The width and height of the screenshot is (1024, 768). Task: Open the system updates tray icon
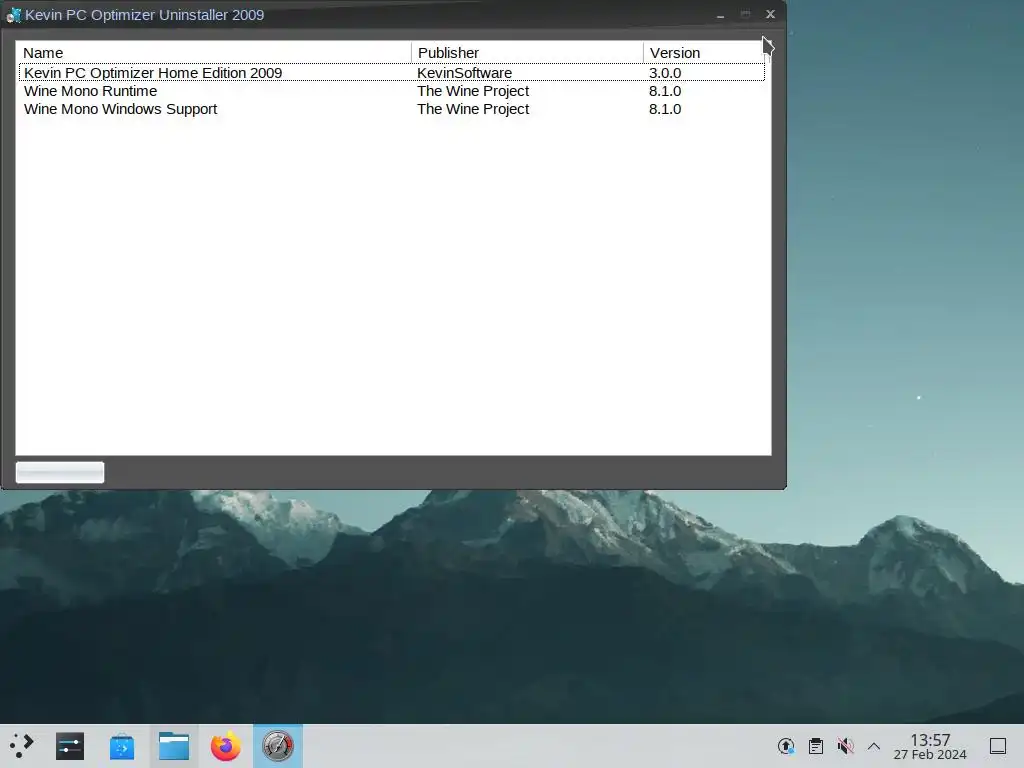pos(786,746)
